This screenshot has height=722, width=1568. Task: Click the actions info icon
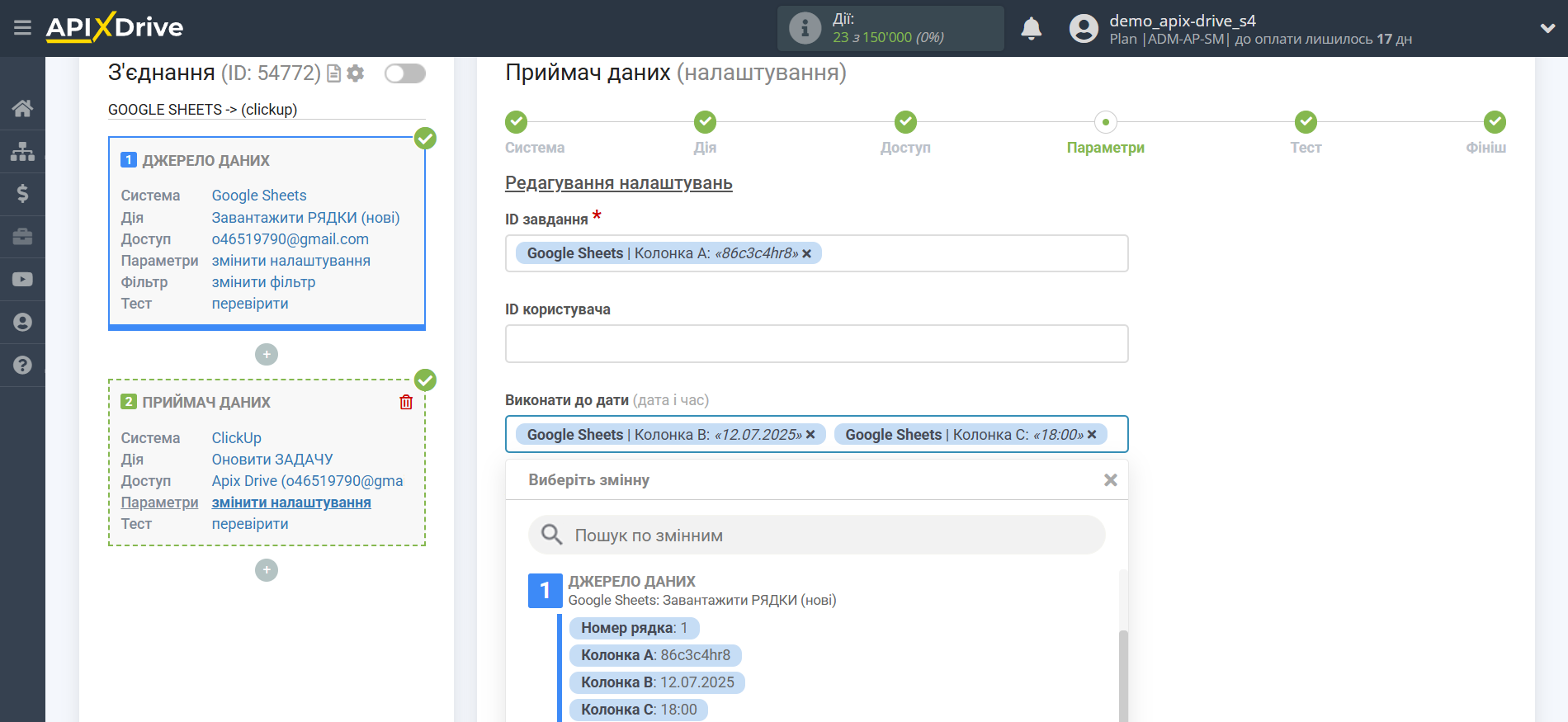coord(805,28)
